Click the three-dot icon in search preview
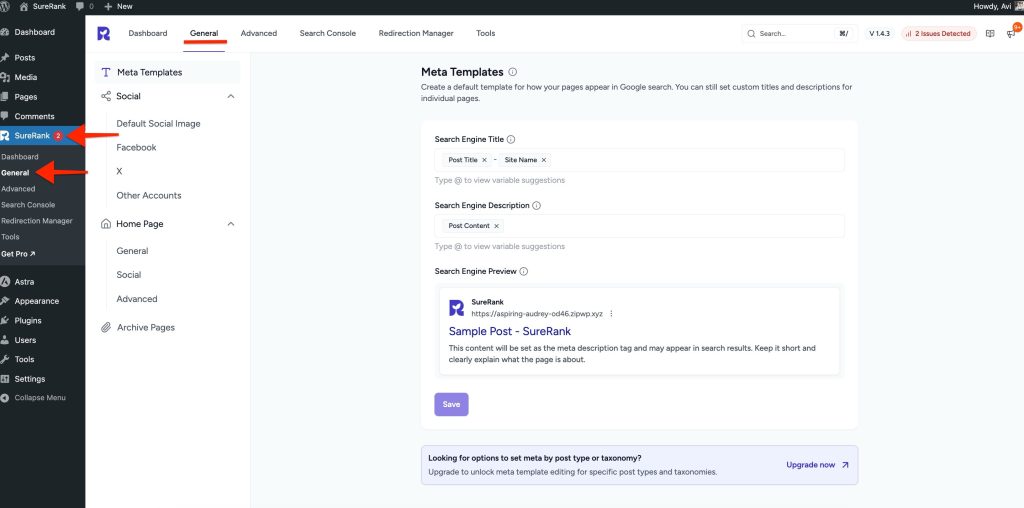The width and height of the screenshot is (1024, 508). 611,313
